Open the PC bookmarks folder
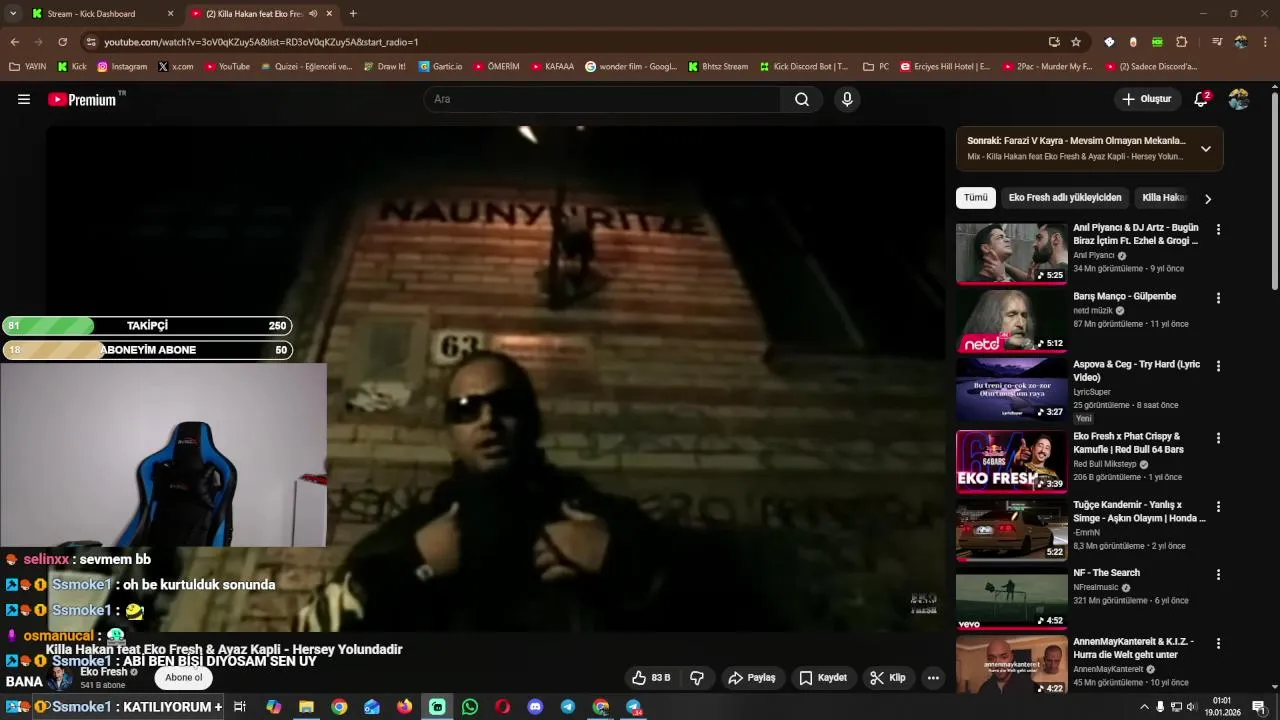This screenshot has width=1280, height=720. [x=875, y=67]
